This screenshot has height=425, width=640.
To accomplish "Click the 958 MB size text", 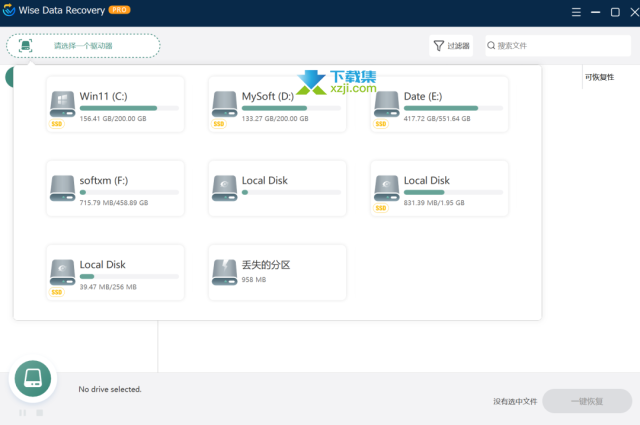I will point(253,280).
